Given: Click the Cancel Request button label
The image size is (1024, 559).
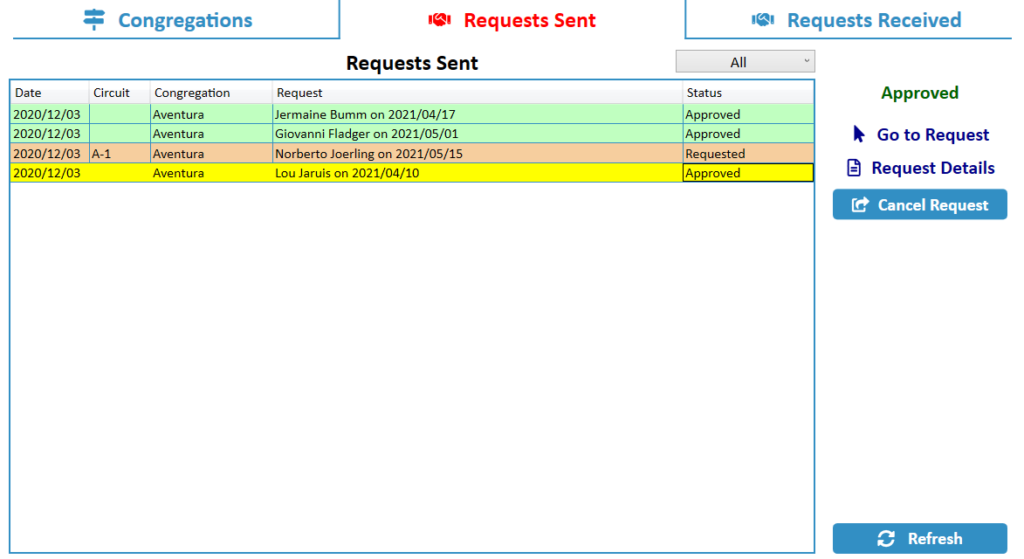Looking at the screenshot, I should point(933,205).
